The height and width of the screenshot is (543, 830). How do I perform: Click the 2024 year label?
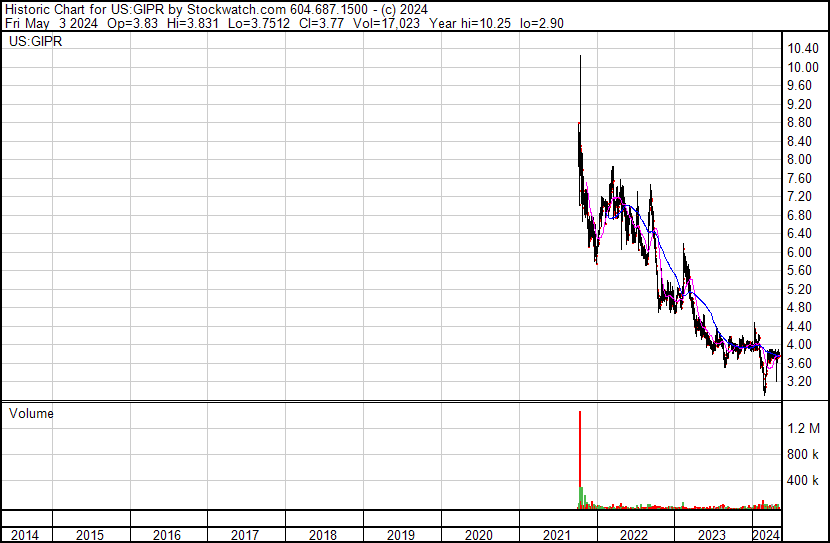tap(766, 535)
